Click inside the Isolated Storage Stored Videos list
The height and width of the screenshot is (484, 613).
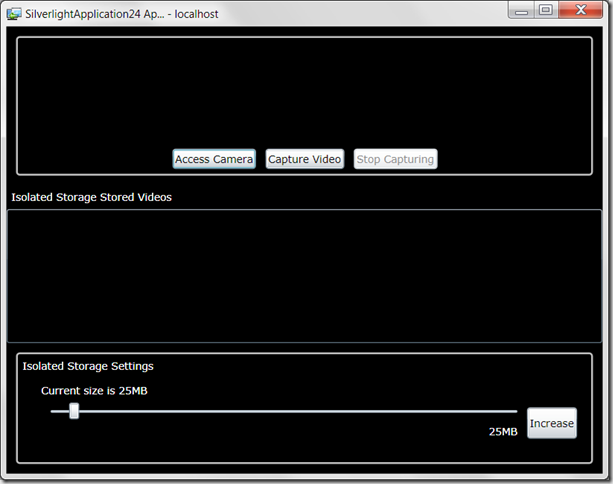(x=305, y=276)
